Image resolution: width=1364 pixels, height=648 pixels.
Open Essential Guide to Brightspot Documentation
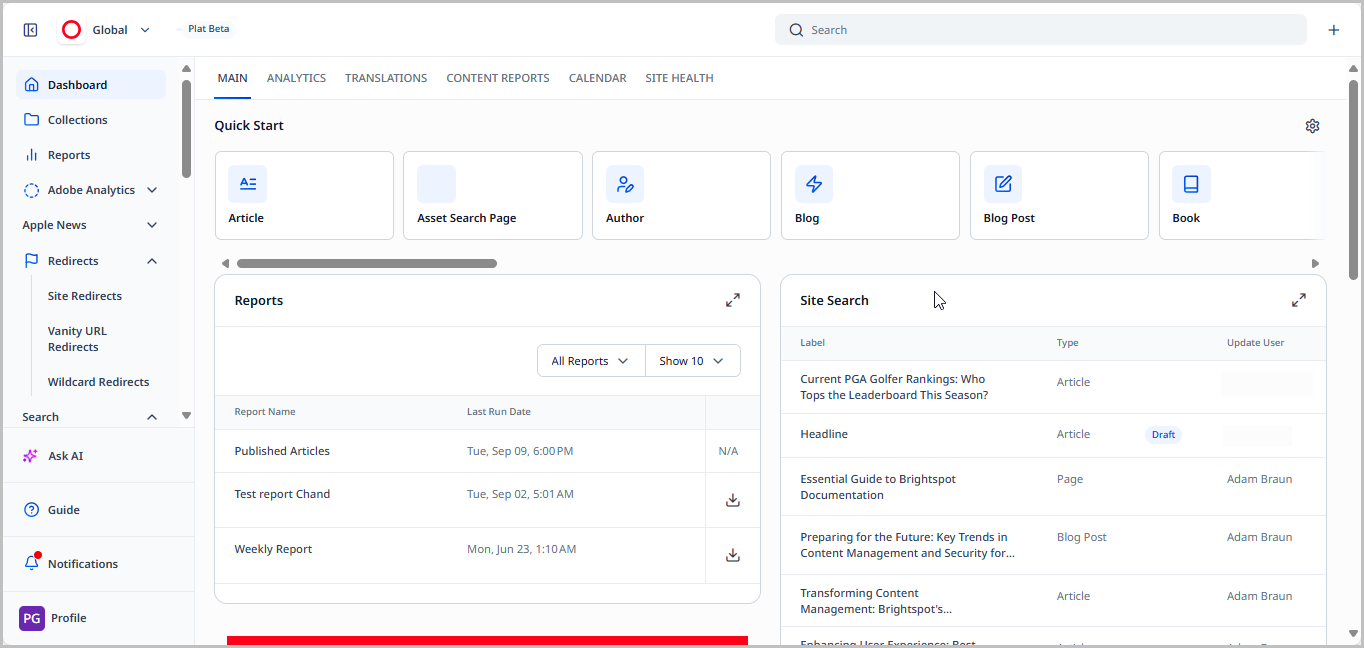coord(877,487)
